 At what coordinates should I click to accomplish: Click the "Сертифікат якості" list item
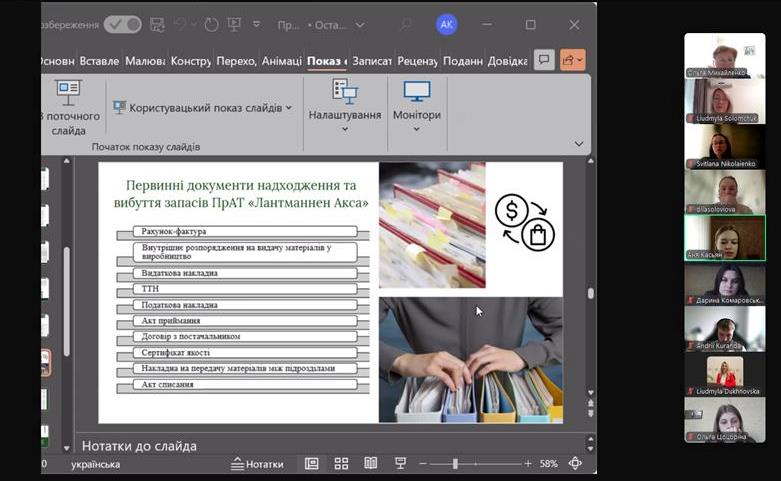tap(245, 353)
